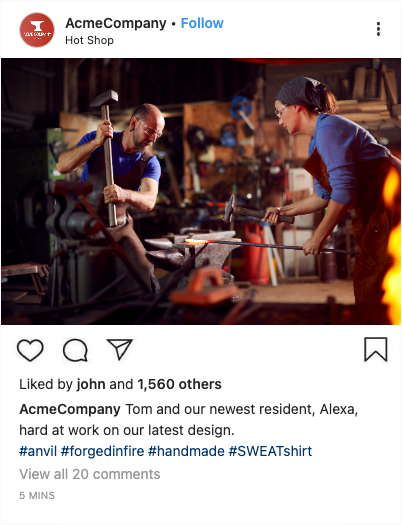Open the #forgedinfire hashtag
The width and height of the screenshot is (402, 525).
102,451
